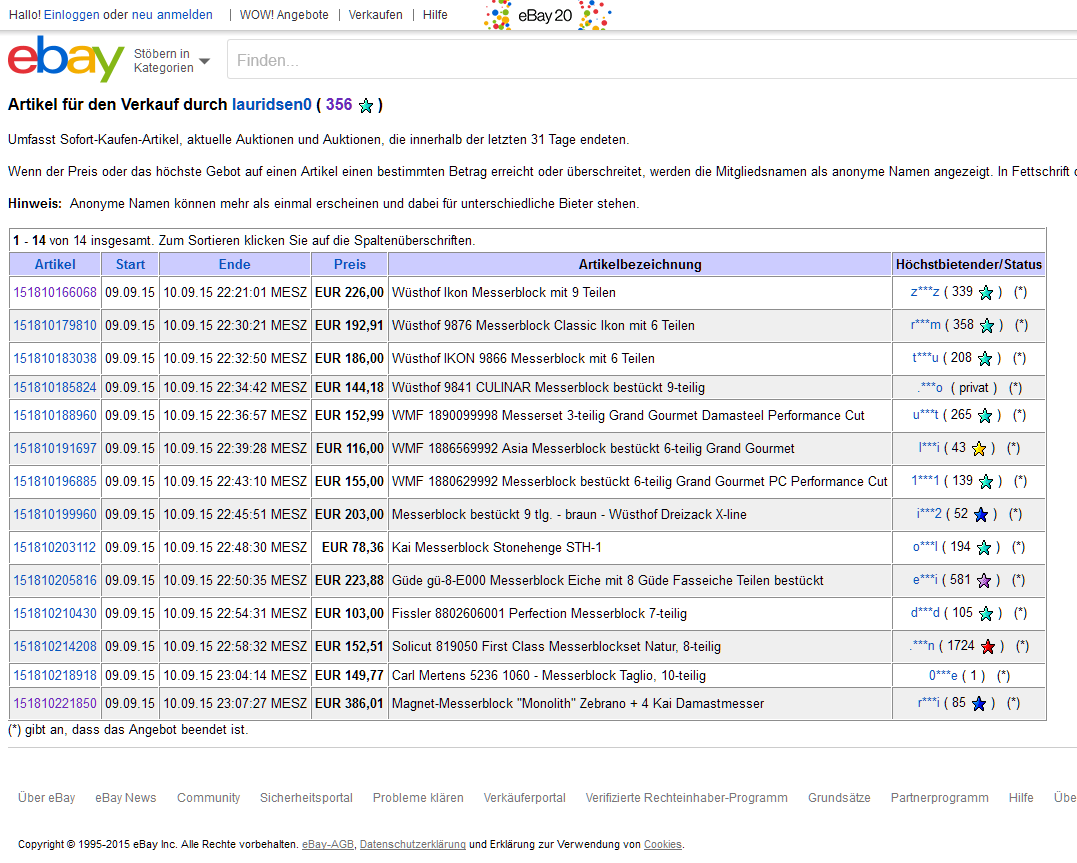Open item 151810183038
The width and height of the screenshot is (1077, 863).
click(55, 359)
